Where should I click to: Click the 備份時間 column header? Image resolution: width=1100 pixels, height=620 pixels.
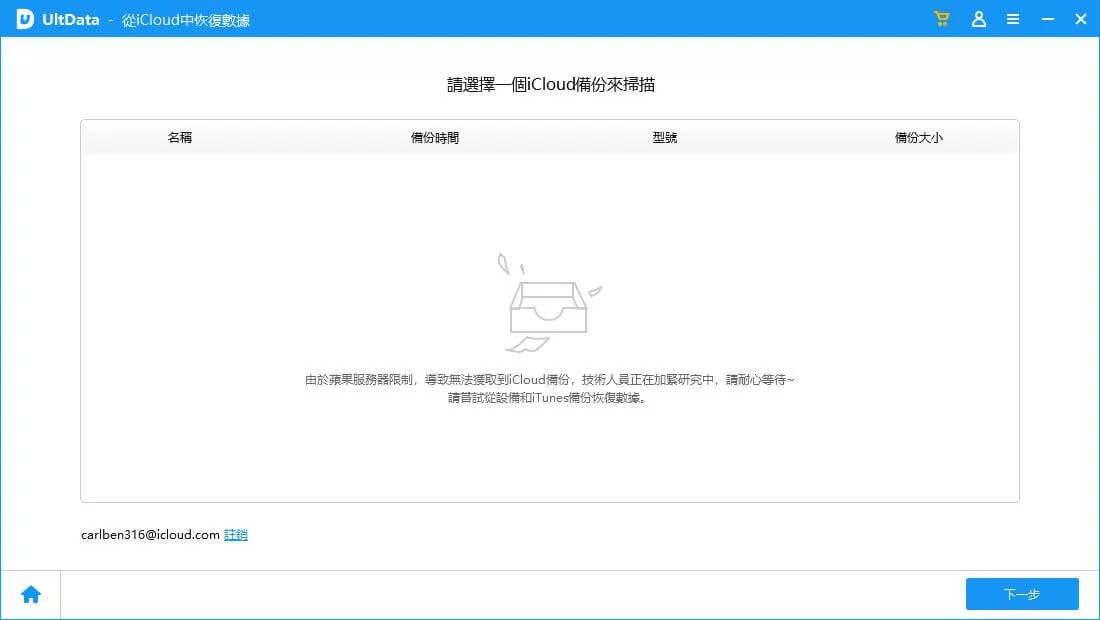click(435, 137)
